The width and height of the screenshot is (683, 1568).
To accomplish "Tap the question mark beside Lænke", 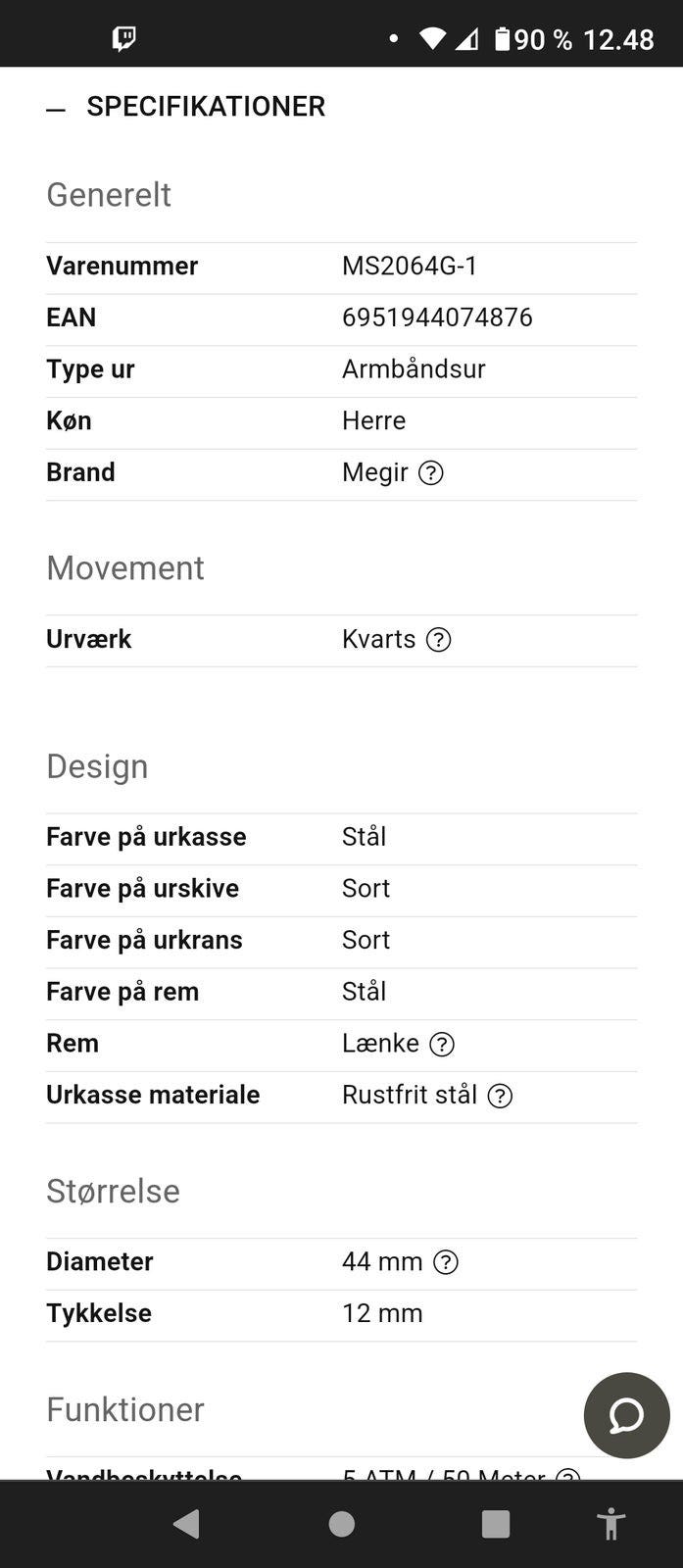I will 442,1045.
